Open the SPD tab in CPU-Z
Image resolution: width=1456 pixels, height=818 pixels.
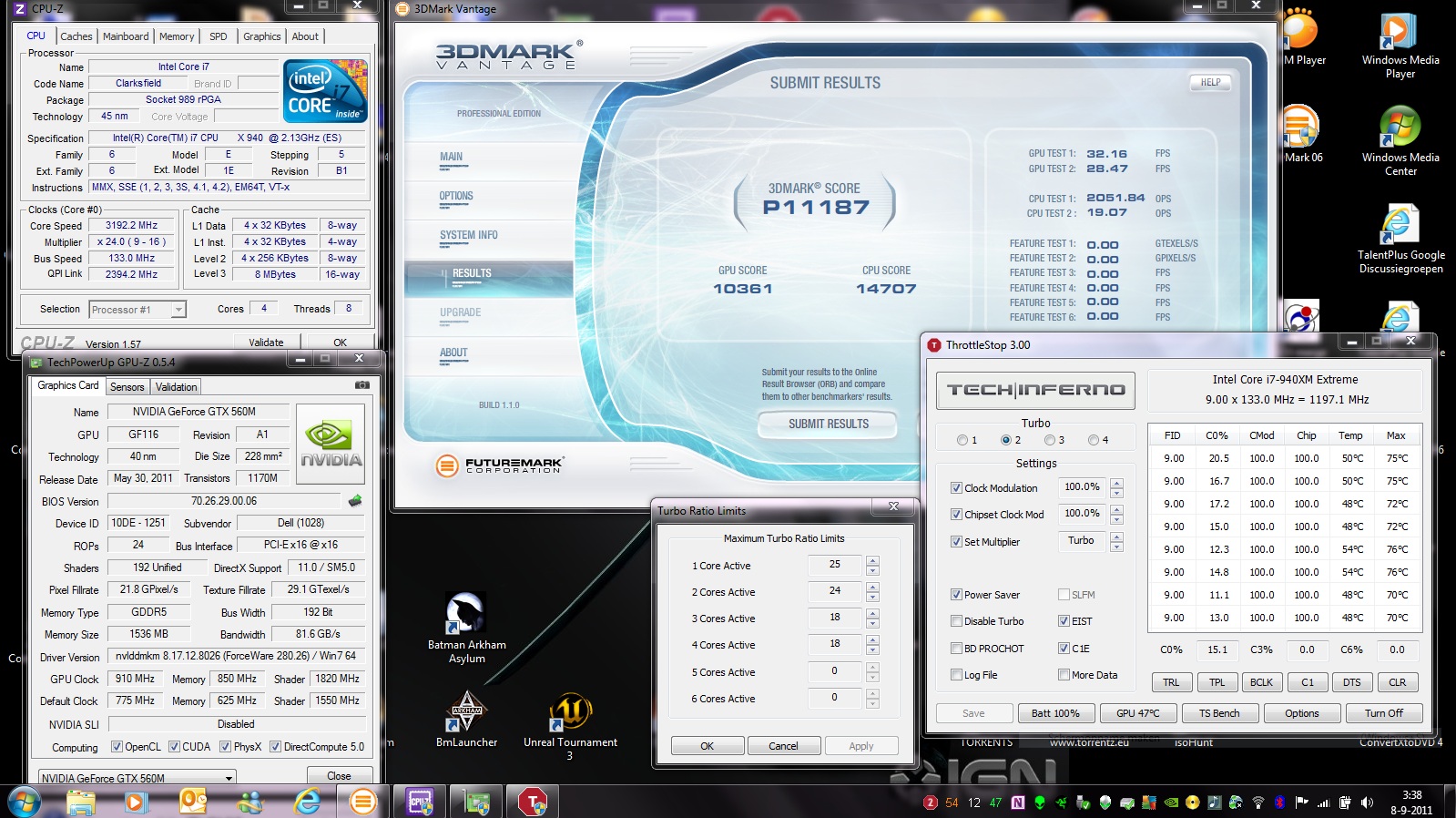pos(219,36)
